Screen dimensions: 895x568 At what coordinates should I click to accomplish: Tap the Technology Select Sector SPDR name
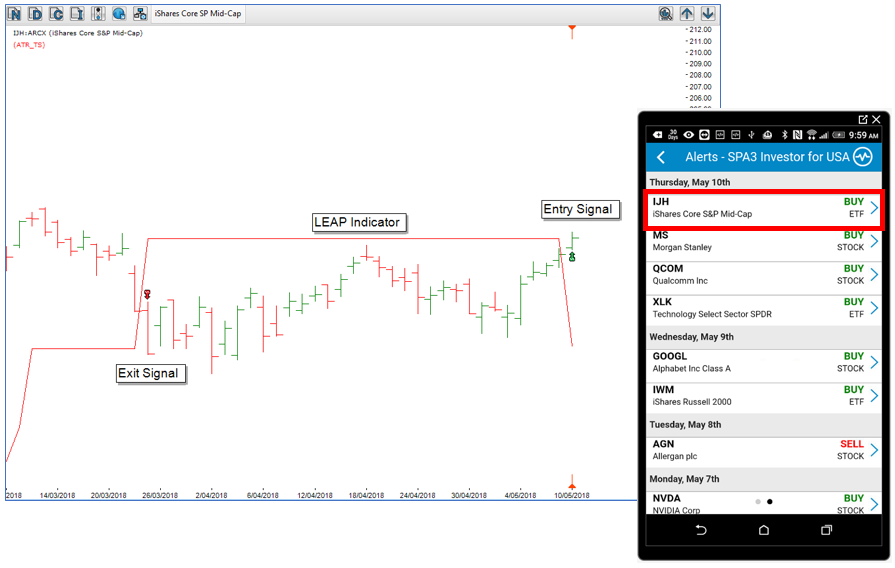tap(712, 314)
